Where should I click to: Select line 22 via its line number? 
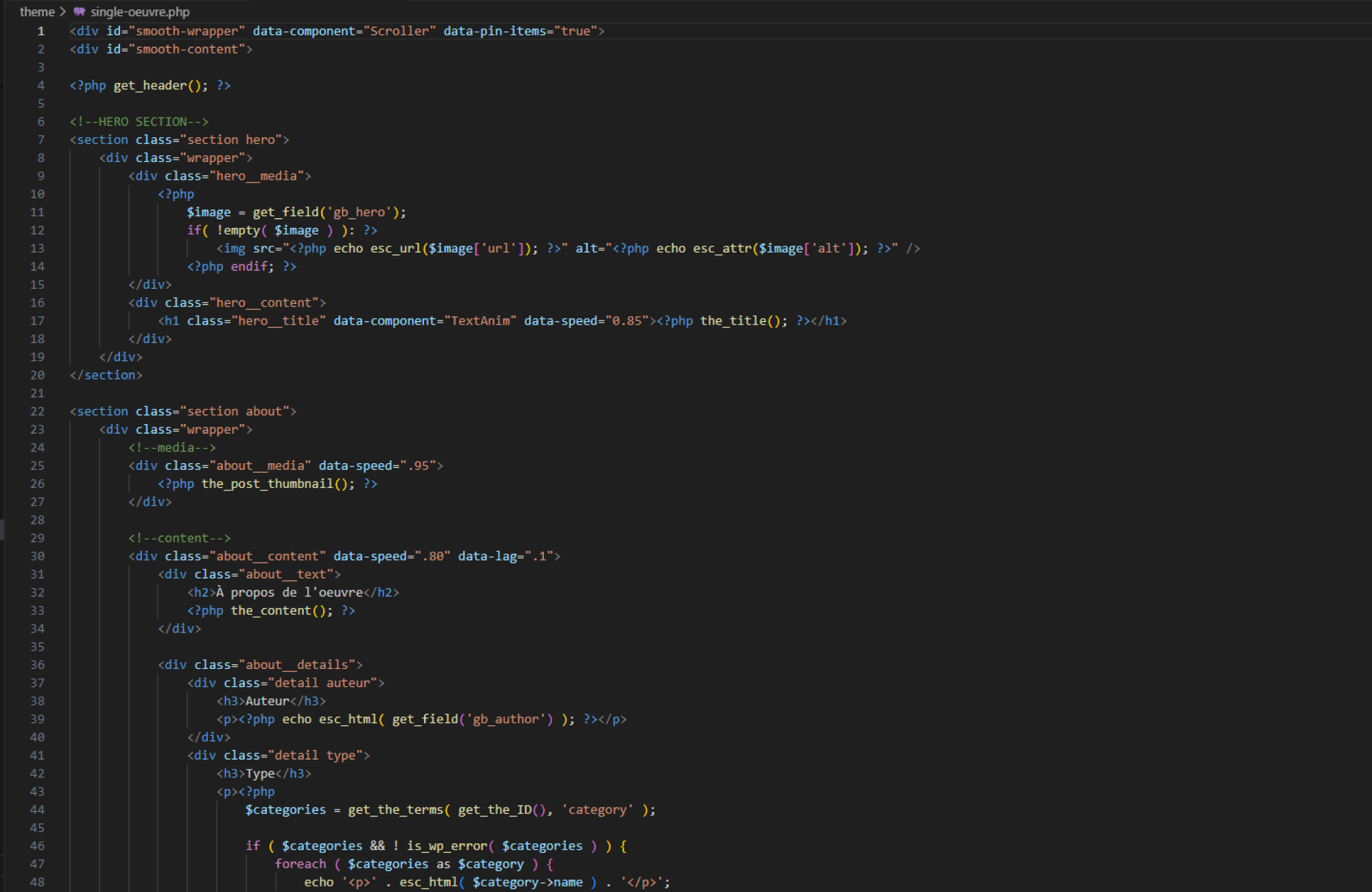(37, 412)
